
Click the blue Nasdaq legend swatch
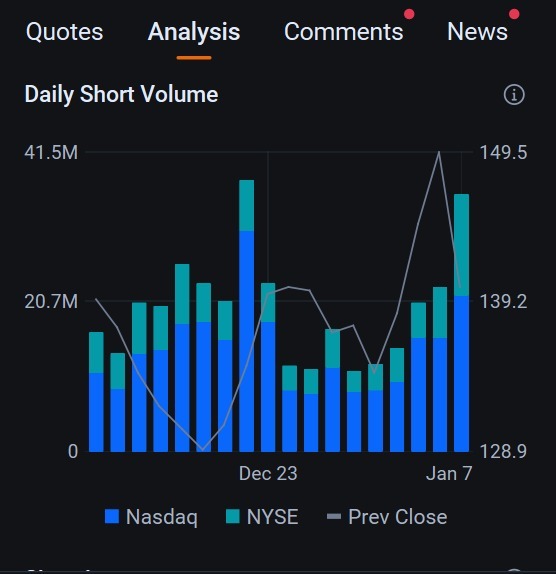(112, 517)
